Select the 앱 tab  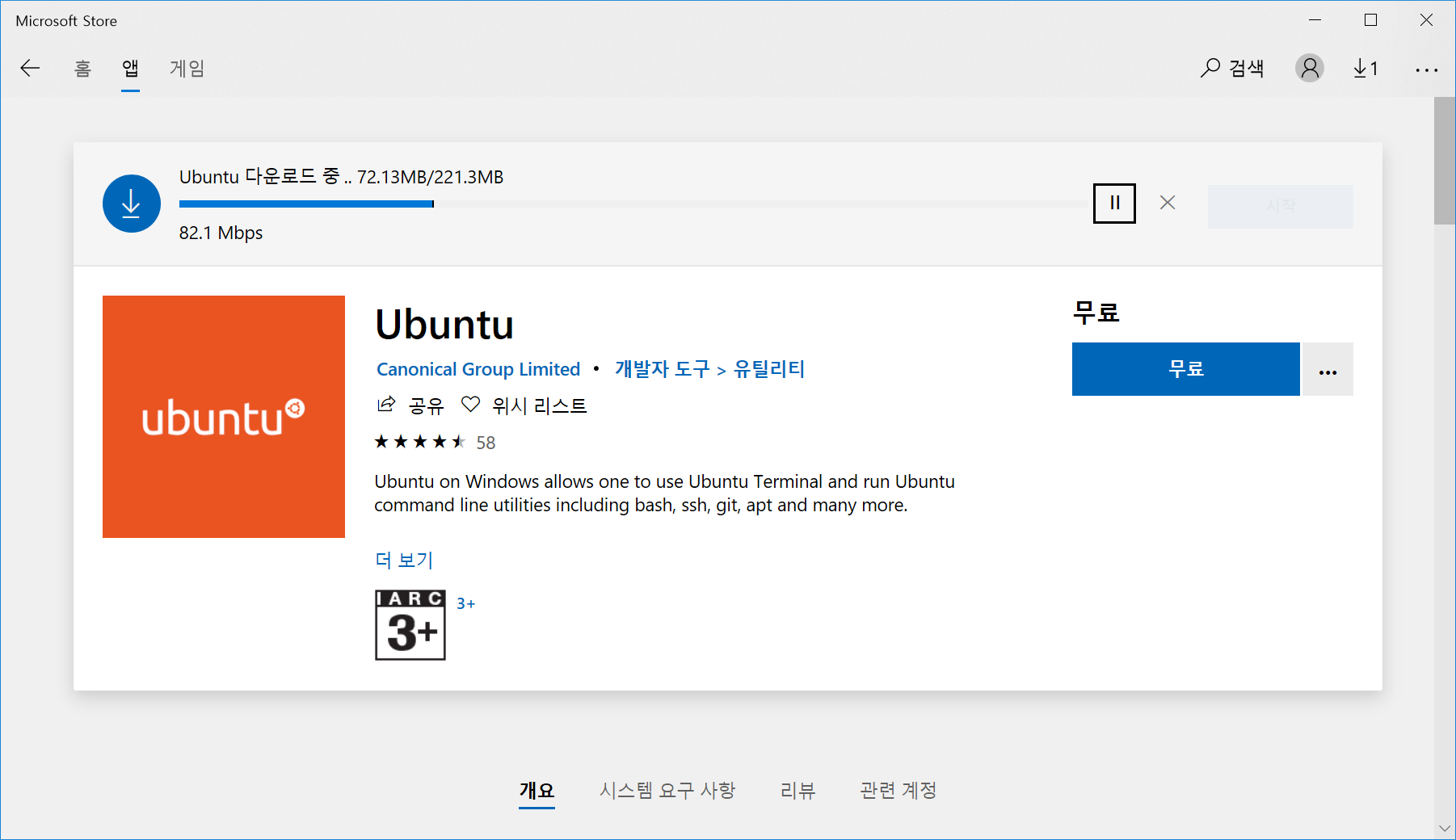point(130,69)
